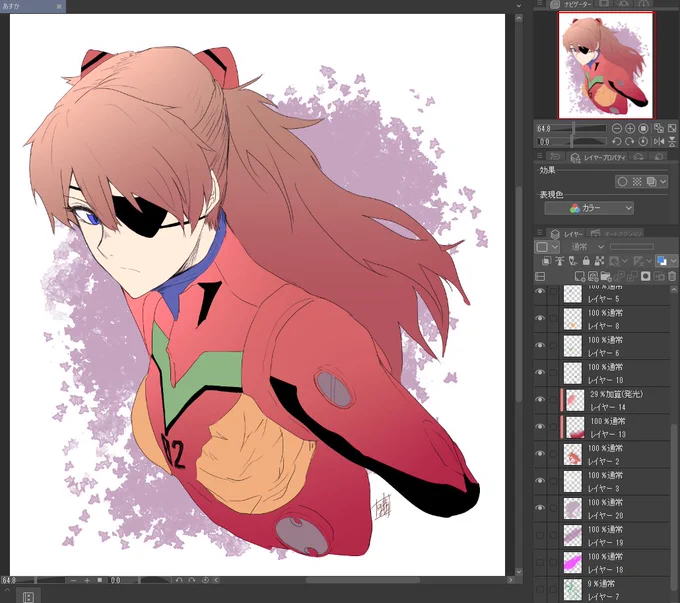Image resolution: width=680 pixels, height=603 pixels.
Task: Zoom out using the navigator minus icon
Action: tap(616, 128)
